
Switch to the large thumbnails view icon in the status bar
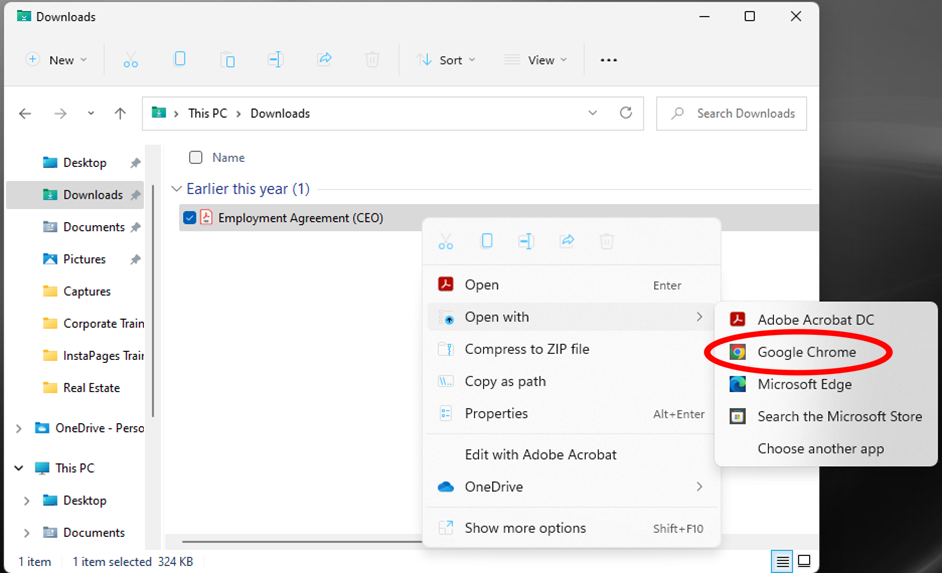(804, 562)
